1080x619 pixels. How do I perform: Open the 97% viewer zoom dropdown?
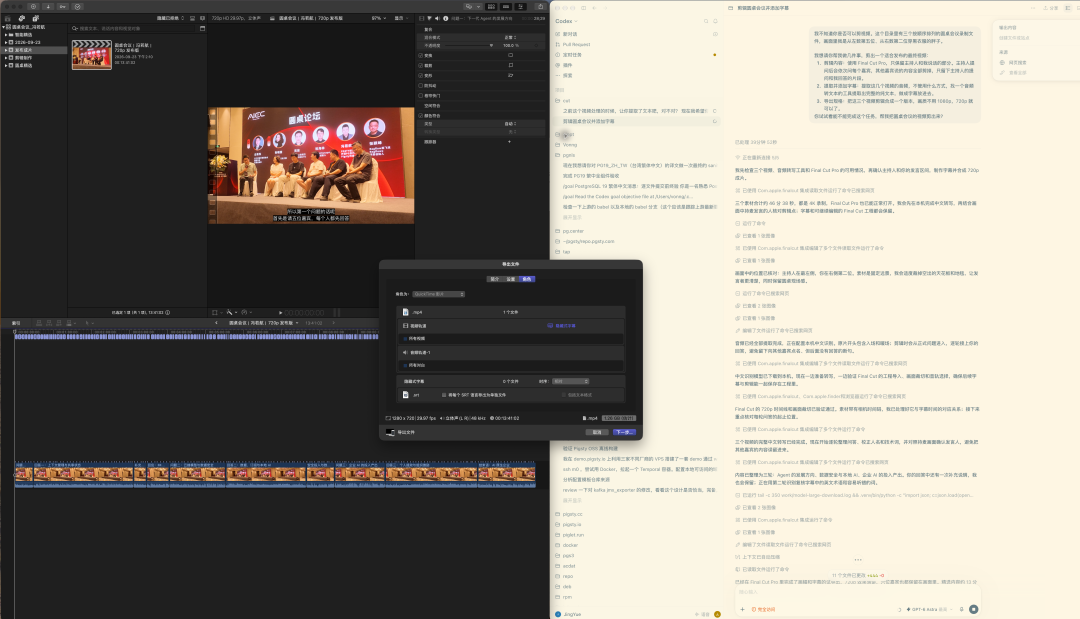pos(378,19)
